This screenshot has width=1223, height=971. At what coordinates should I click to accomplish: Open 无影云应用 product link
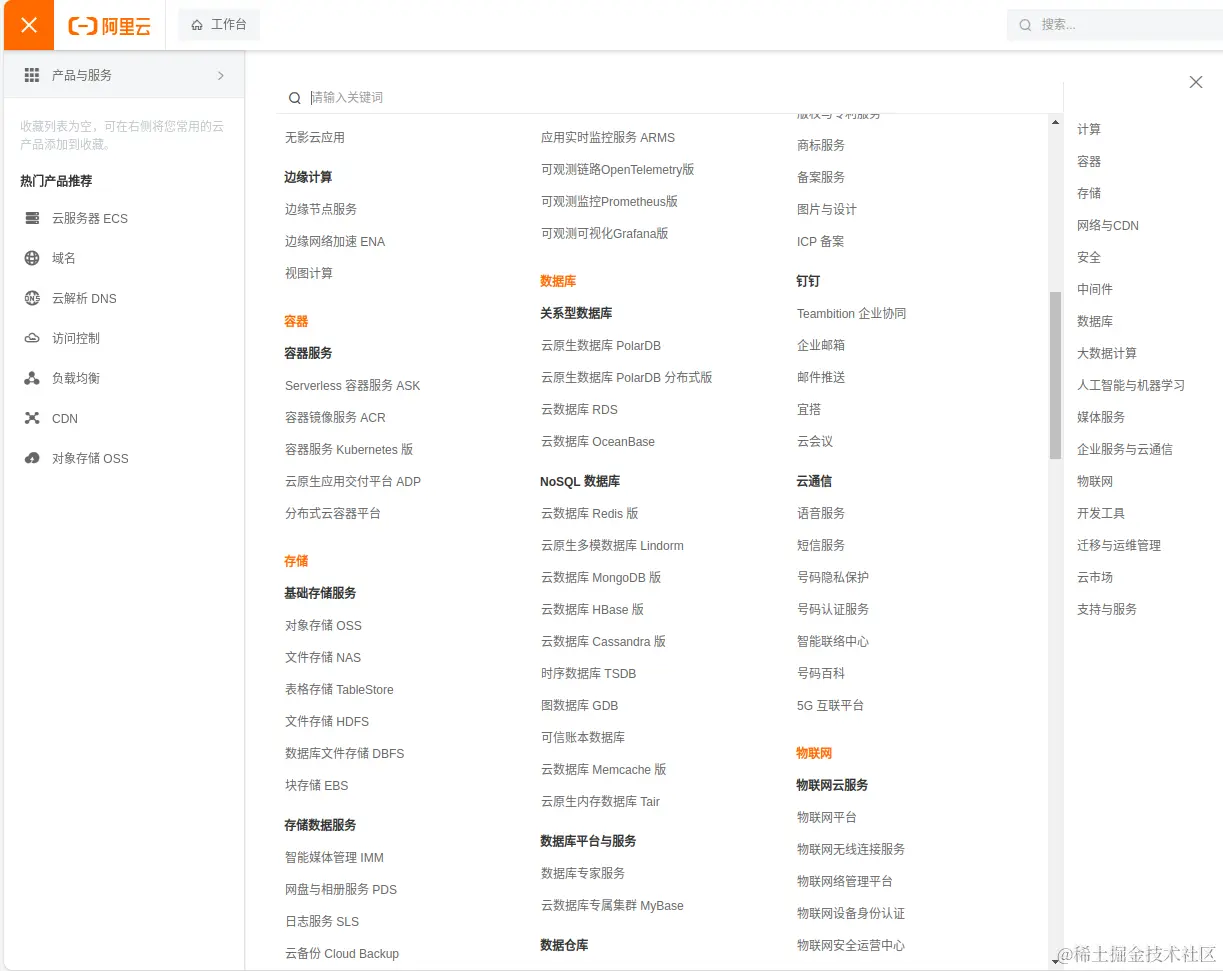click(x=315, y=137)
